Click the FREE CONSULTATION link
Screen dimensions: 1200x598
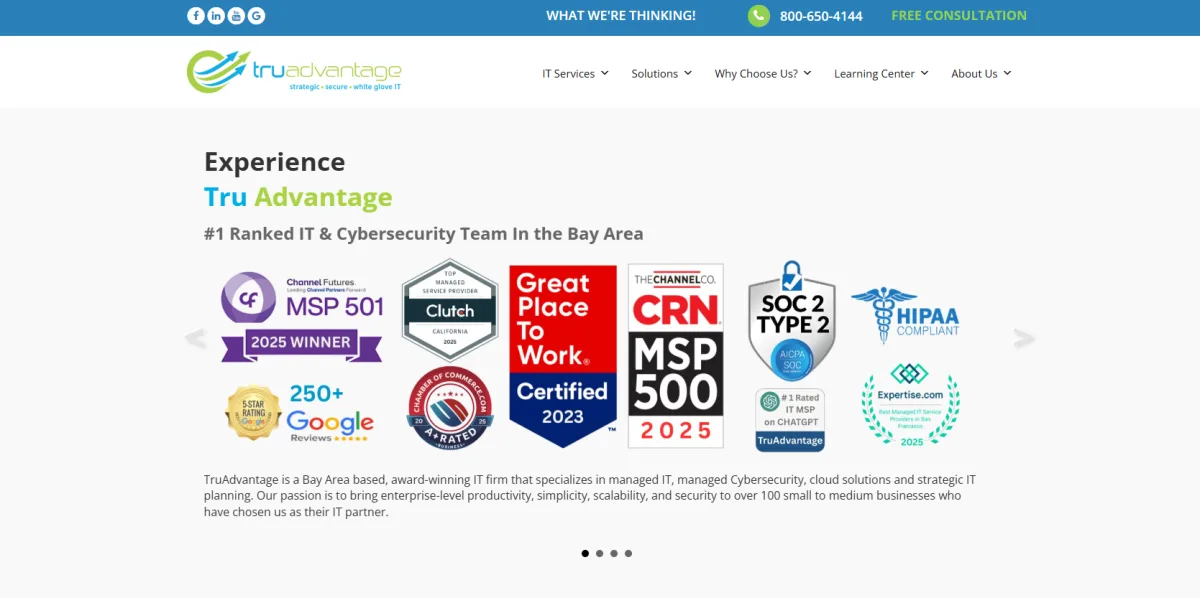click(x=959, y=15)
